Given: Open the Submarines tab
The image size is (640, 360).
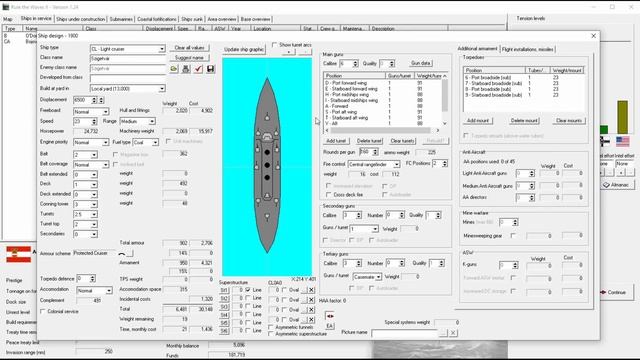Looking at the screenshot, I should (121, 19).
